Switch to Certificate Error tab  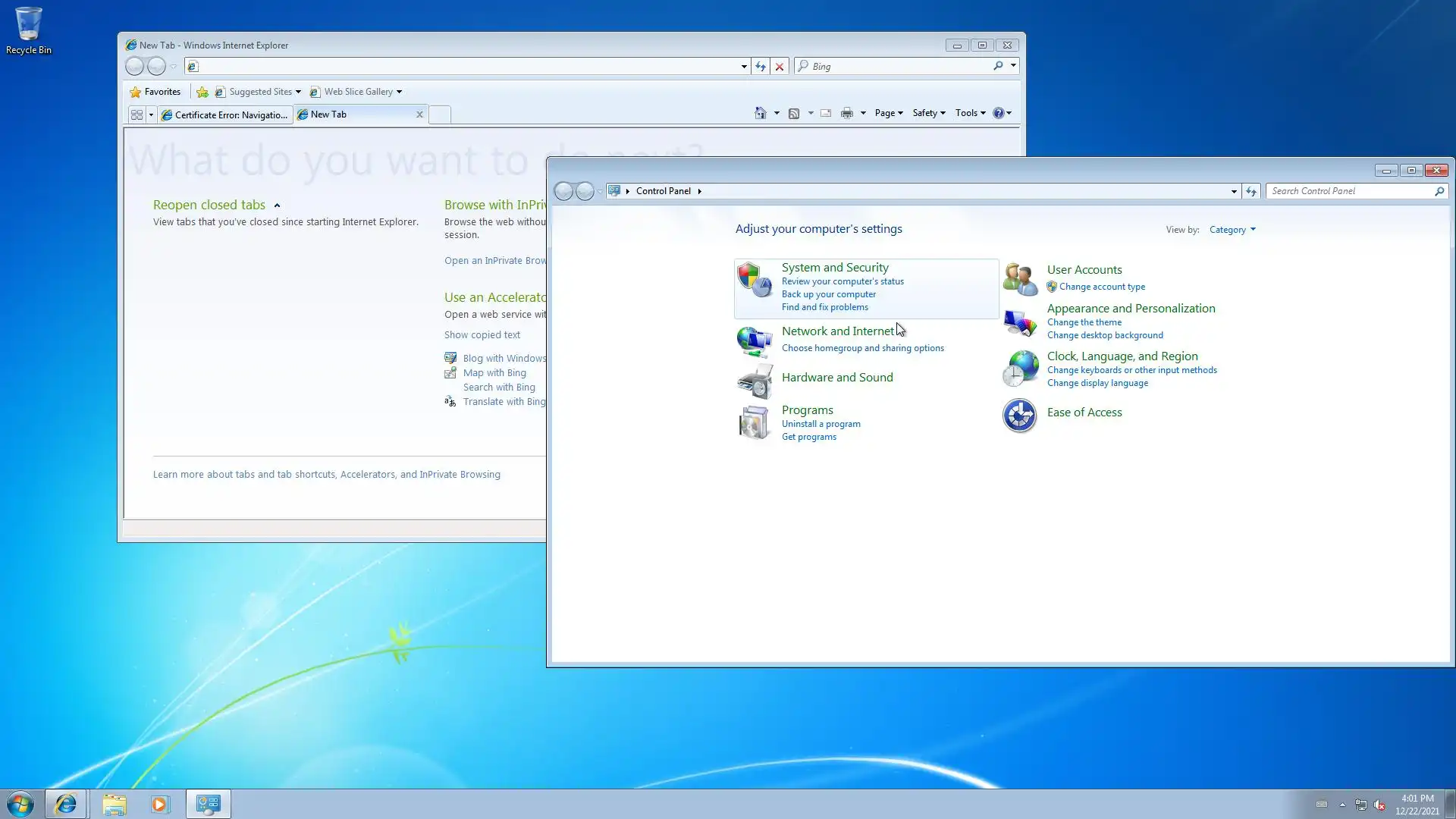coord(225,115)
